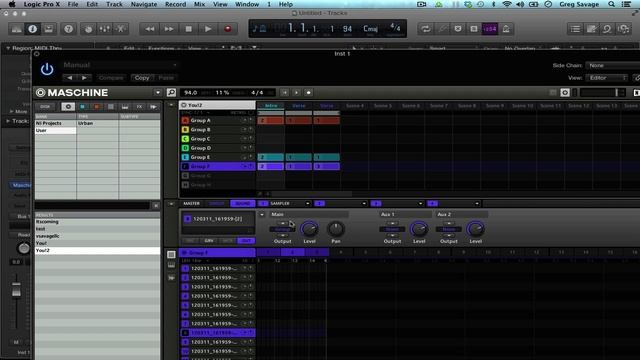This screenshot has width=640, height=360.
Task: Toggle the Inspector info button
Action: coord(33,29)
